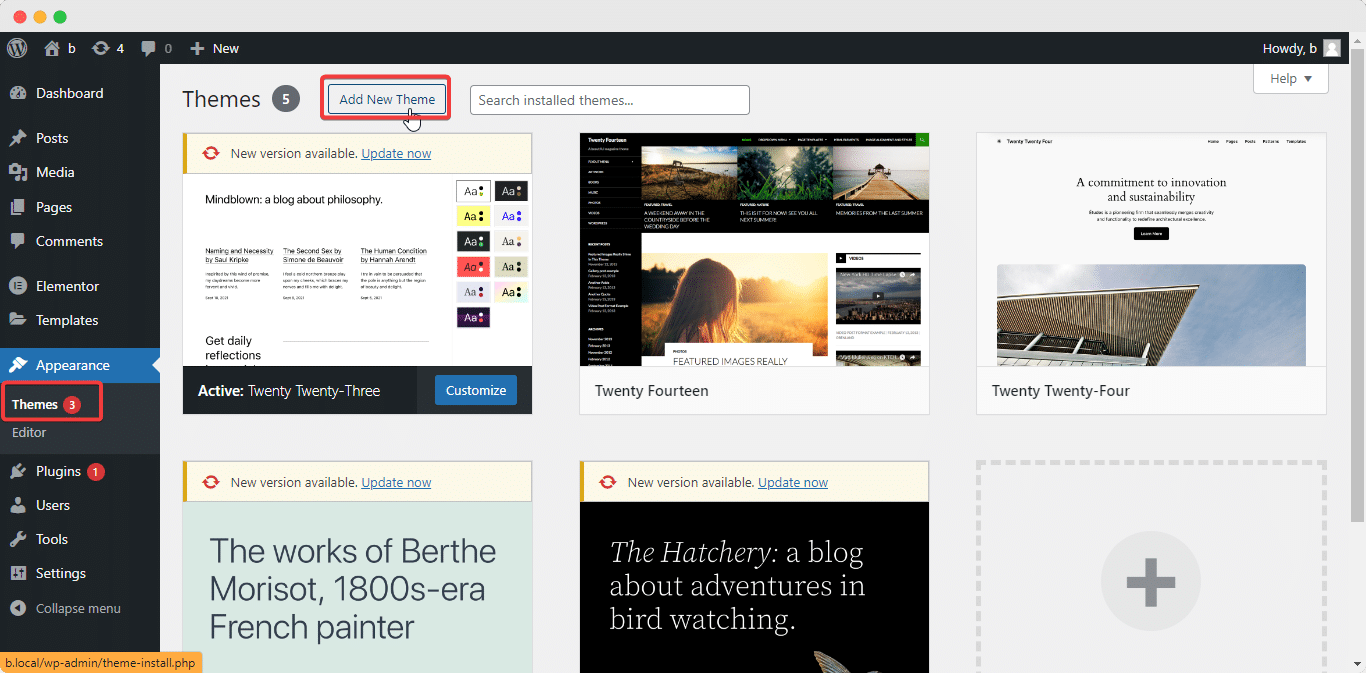This screenshot has height=673, width=1366.
Task: Click Update now above Berthe Morisot theme
Action: coord(396,482)
